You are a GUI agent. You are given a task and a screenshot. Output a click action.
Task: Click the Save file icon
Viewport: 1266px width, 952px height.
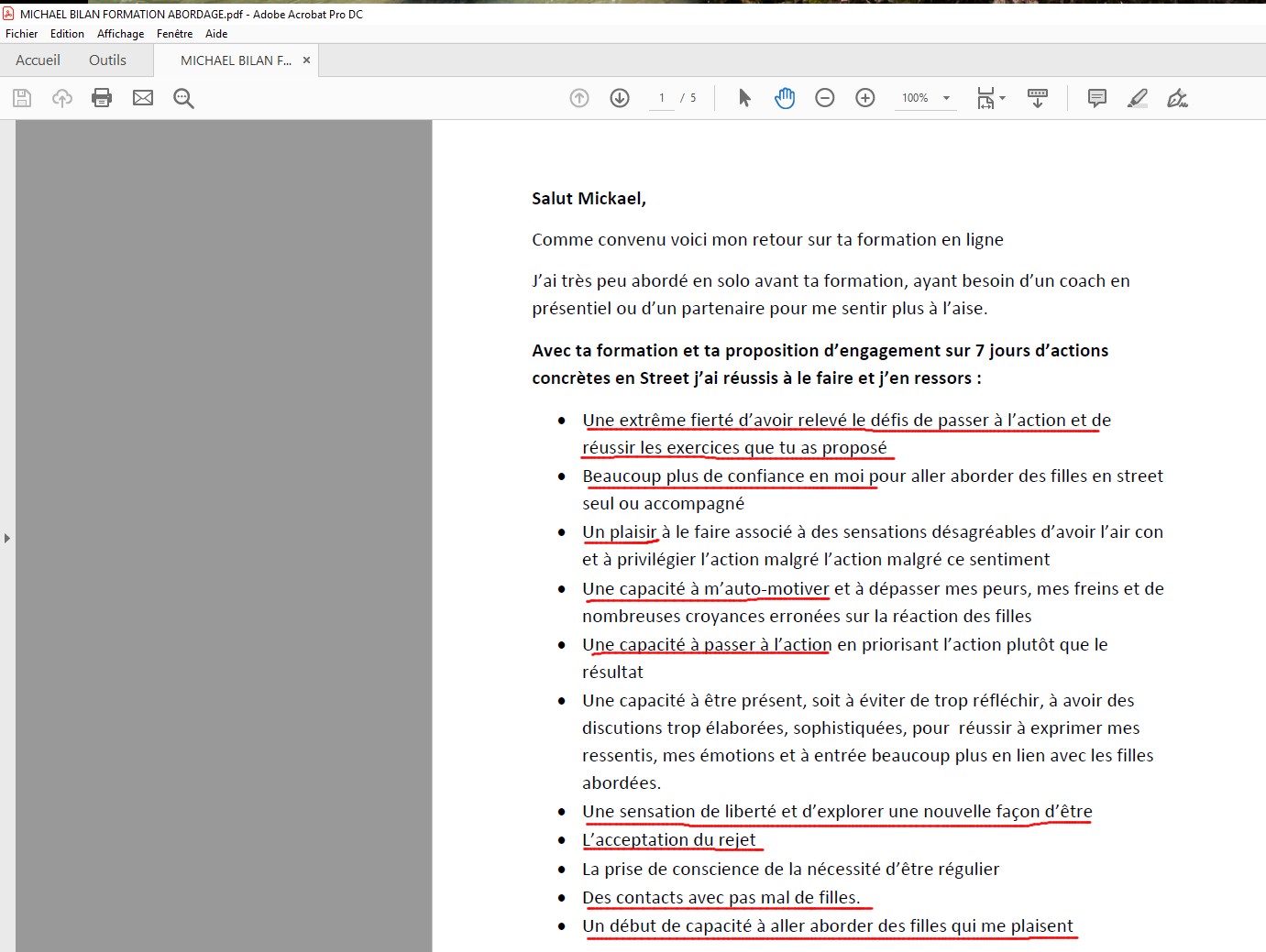[22, 98]
